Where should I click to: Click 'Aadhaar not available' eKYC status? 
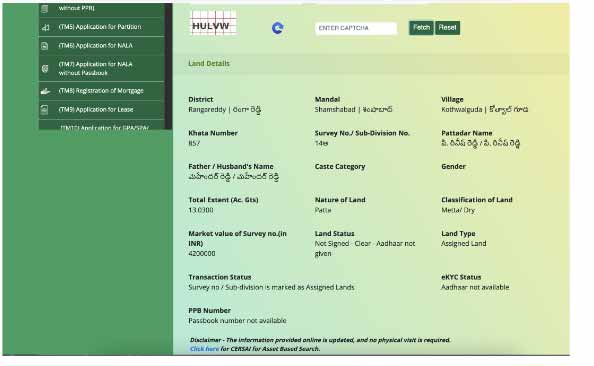point(475,288)
